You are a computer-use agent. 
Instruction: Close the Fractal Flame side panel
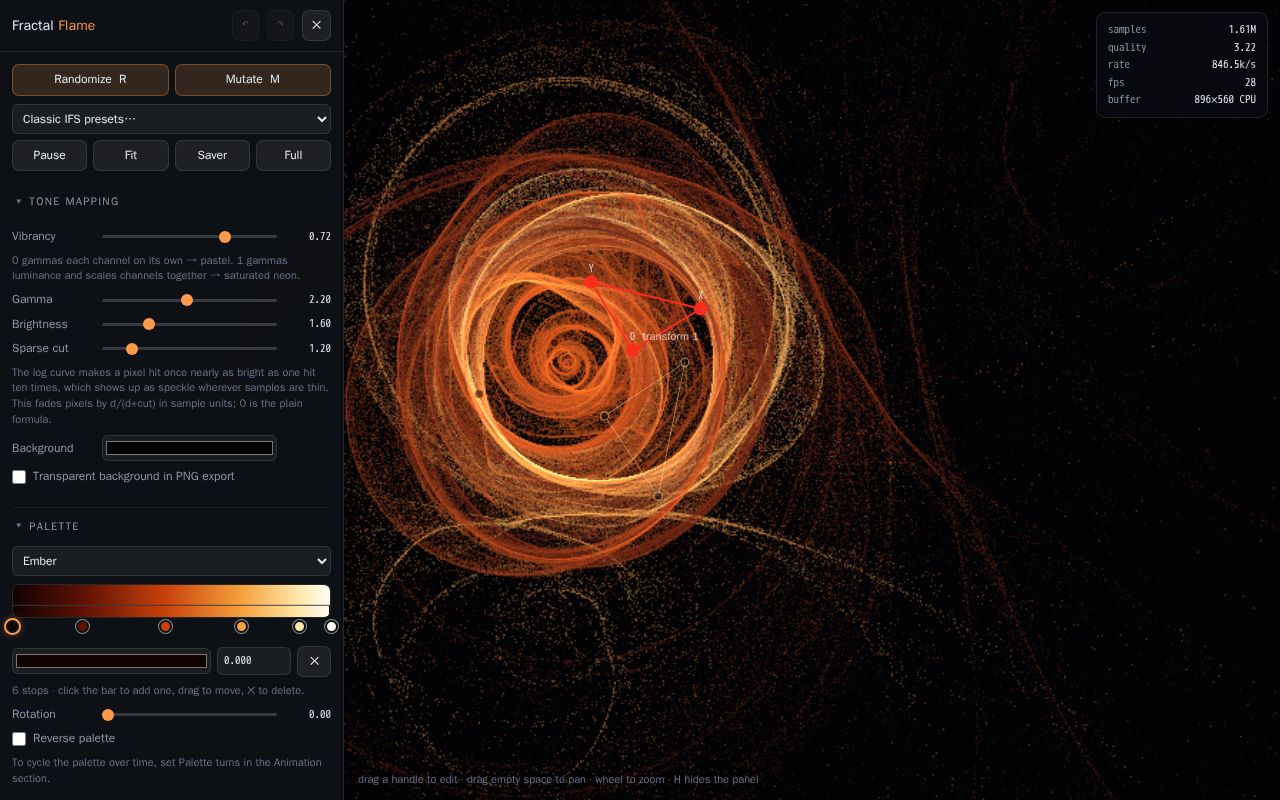pos(316,25)
